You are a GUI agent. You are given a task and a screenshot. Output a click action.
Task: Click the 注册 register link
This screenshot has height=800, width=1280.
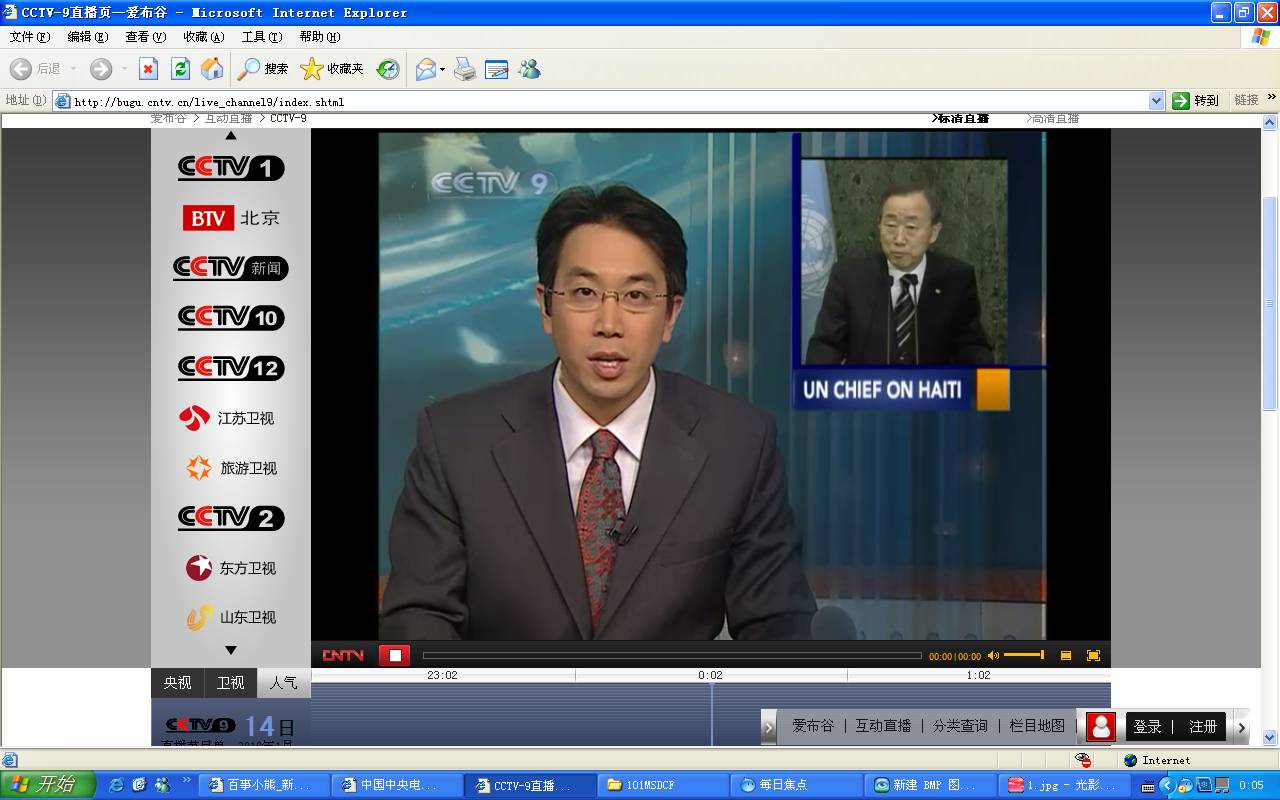[x=1203, y=727]
